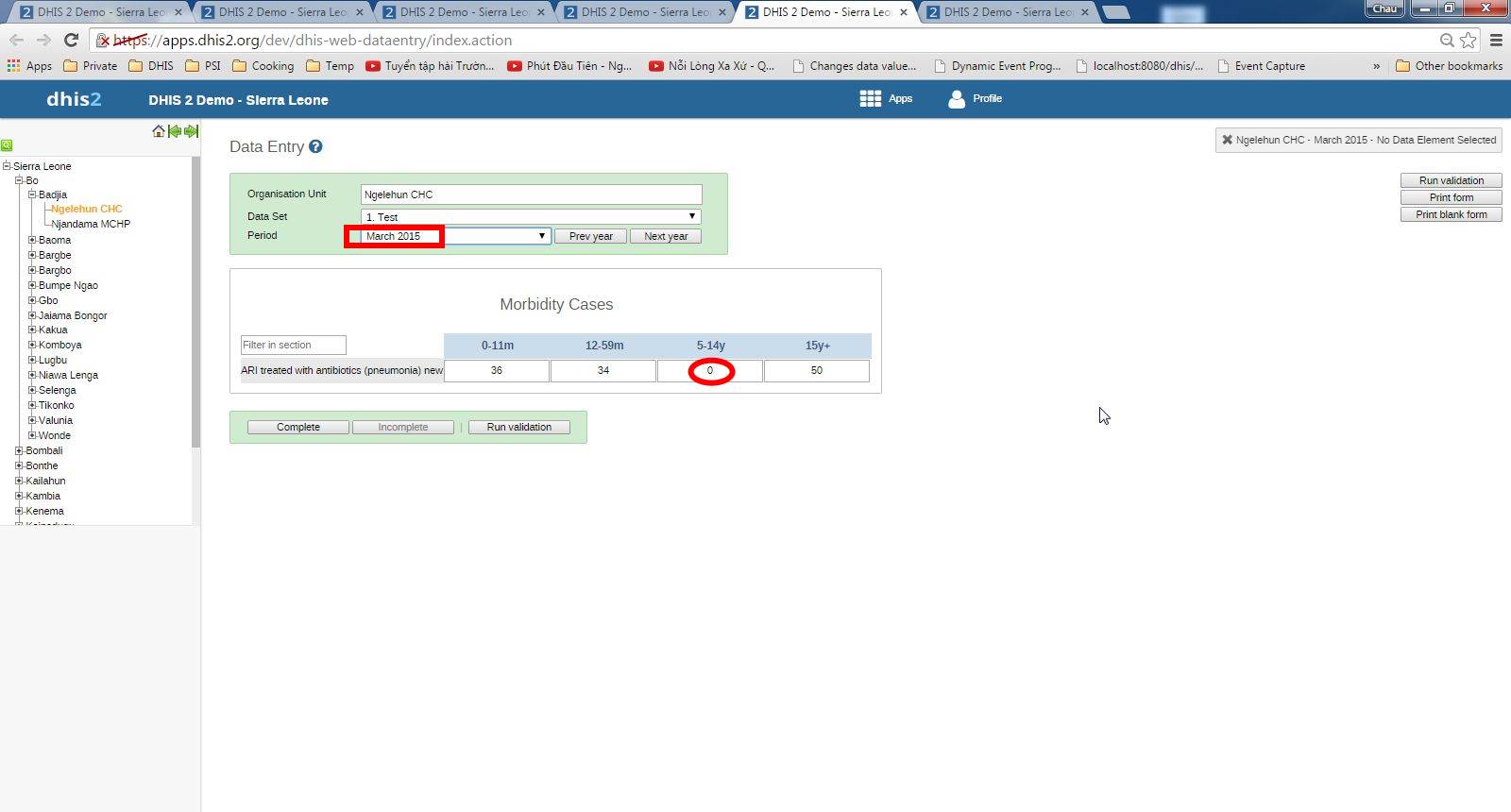Dismiss the Ngelehun CHC - March 2015 notice
This screenshot has height=812, width=1511.
[1227, 140]
